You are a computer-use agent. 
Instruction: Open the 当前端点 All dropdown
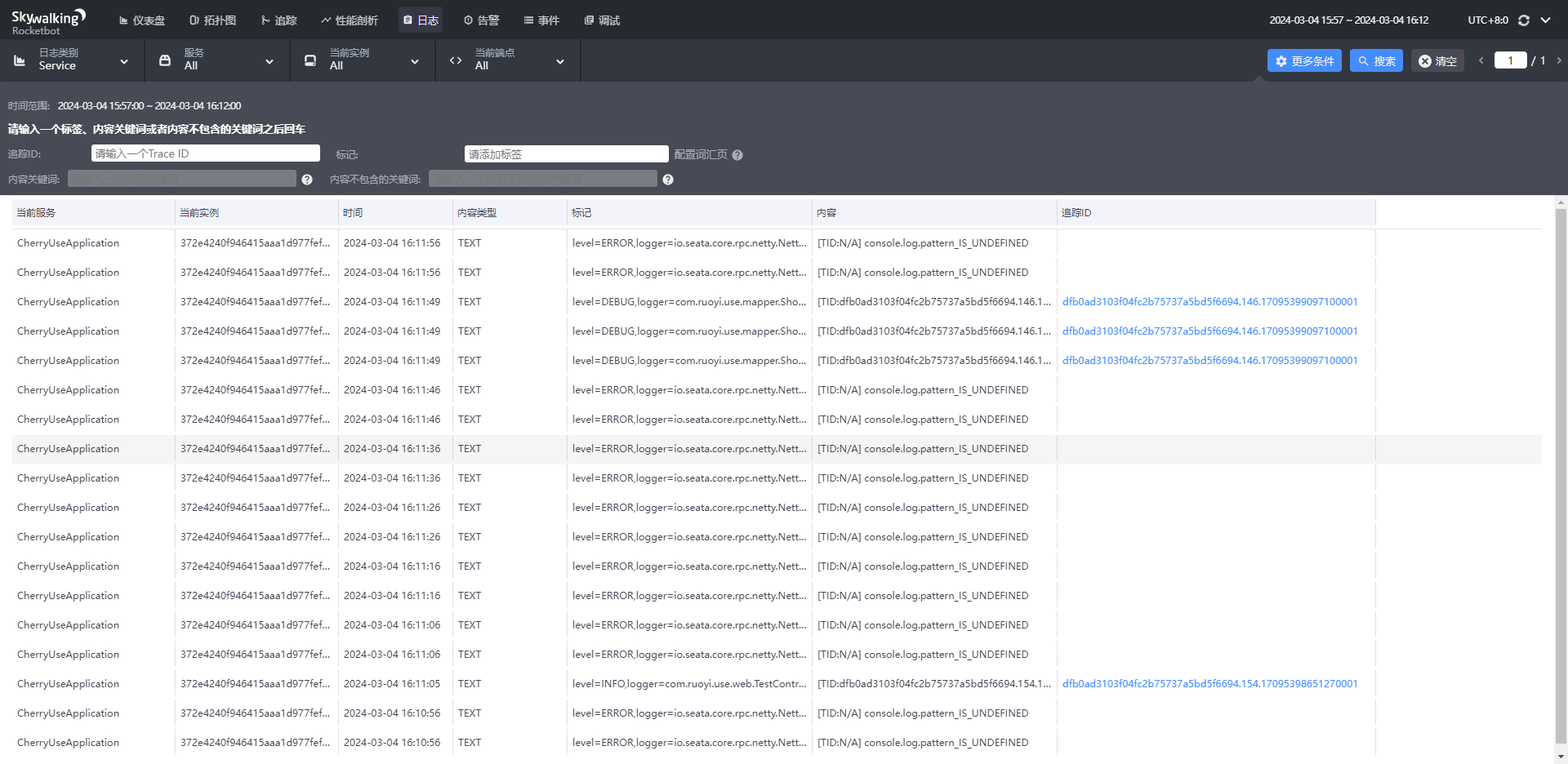pyautogui.click(x=508, y=60)
